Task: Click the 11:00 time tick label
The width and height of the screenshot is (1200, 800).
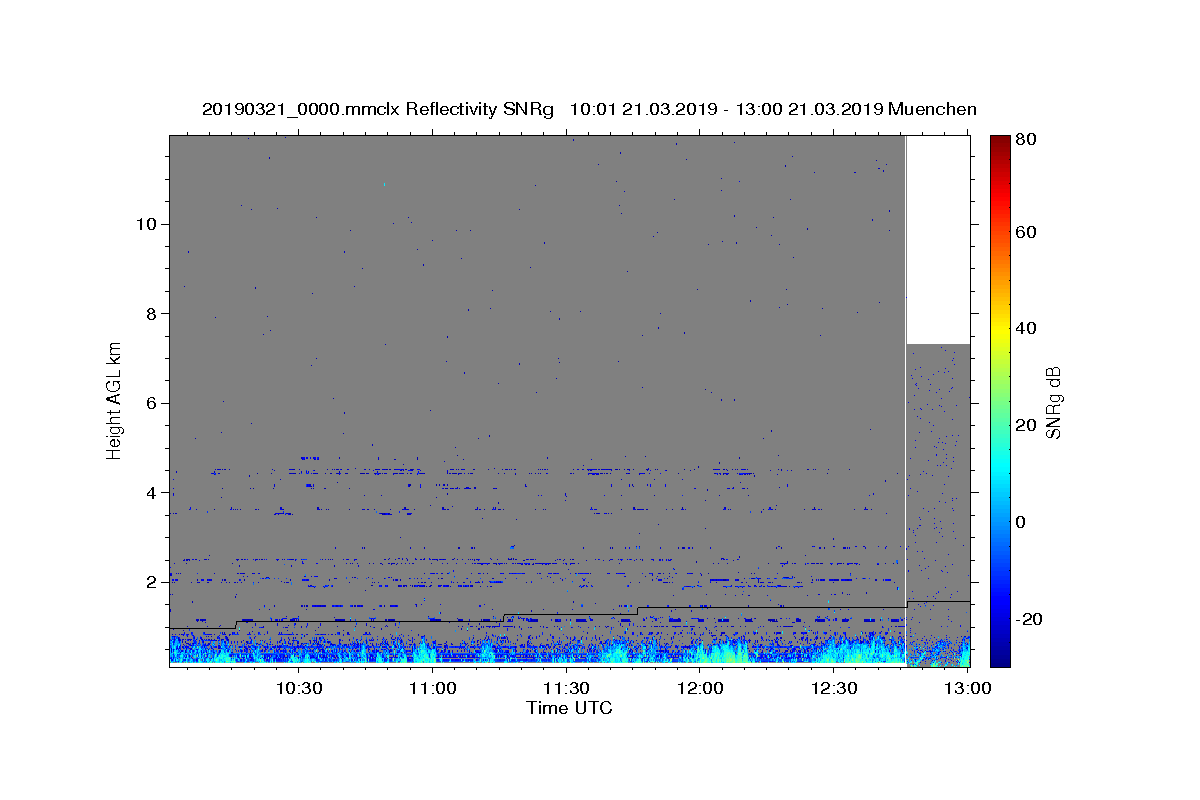Action: pyautogui.click(x=432, y=688)
